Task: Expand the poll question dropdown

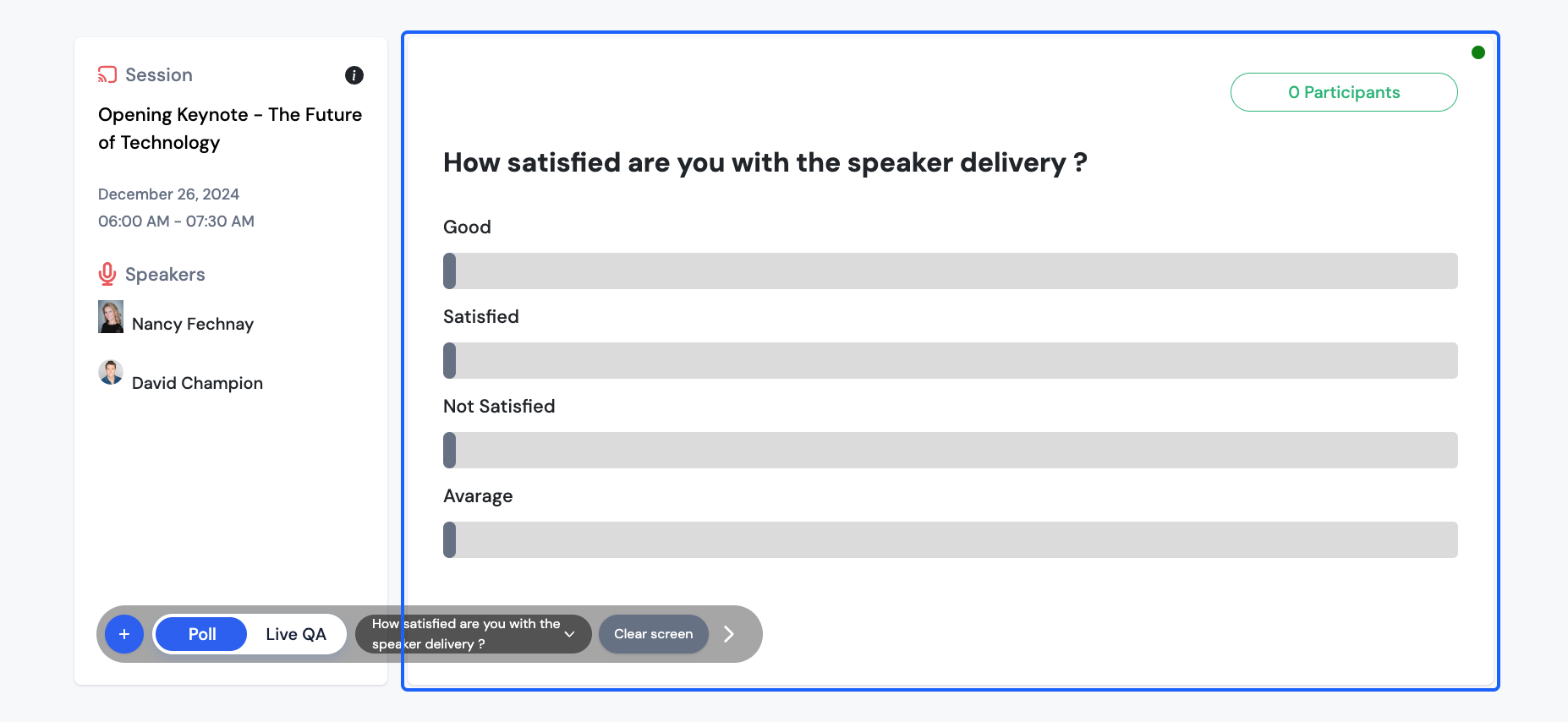Action: click(474, 634)
